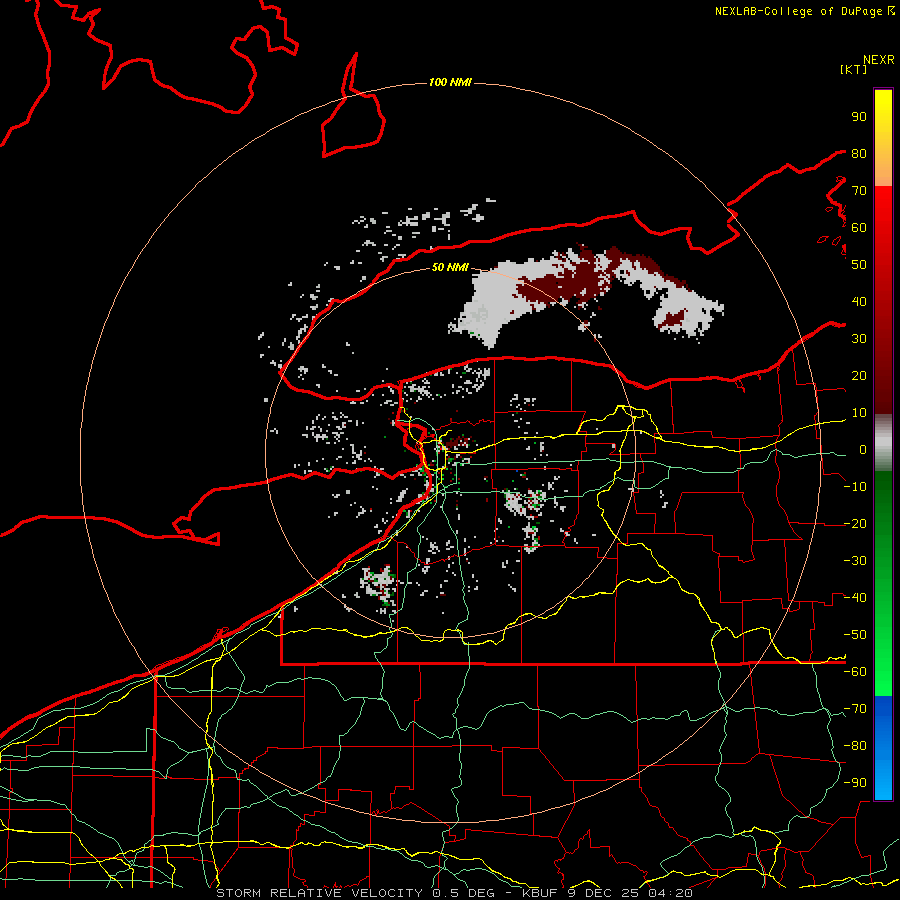Click the "50 NMI" range ring label
The width and height of the screenshot is (900, 900).
[450, 267]
